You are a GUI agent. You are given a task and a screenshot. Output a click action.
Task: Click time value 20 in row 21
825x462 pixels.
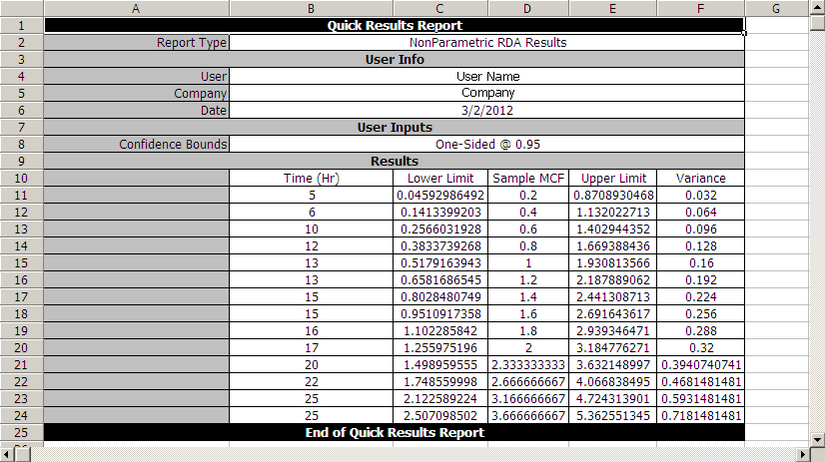(311, 365)
